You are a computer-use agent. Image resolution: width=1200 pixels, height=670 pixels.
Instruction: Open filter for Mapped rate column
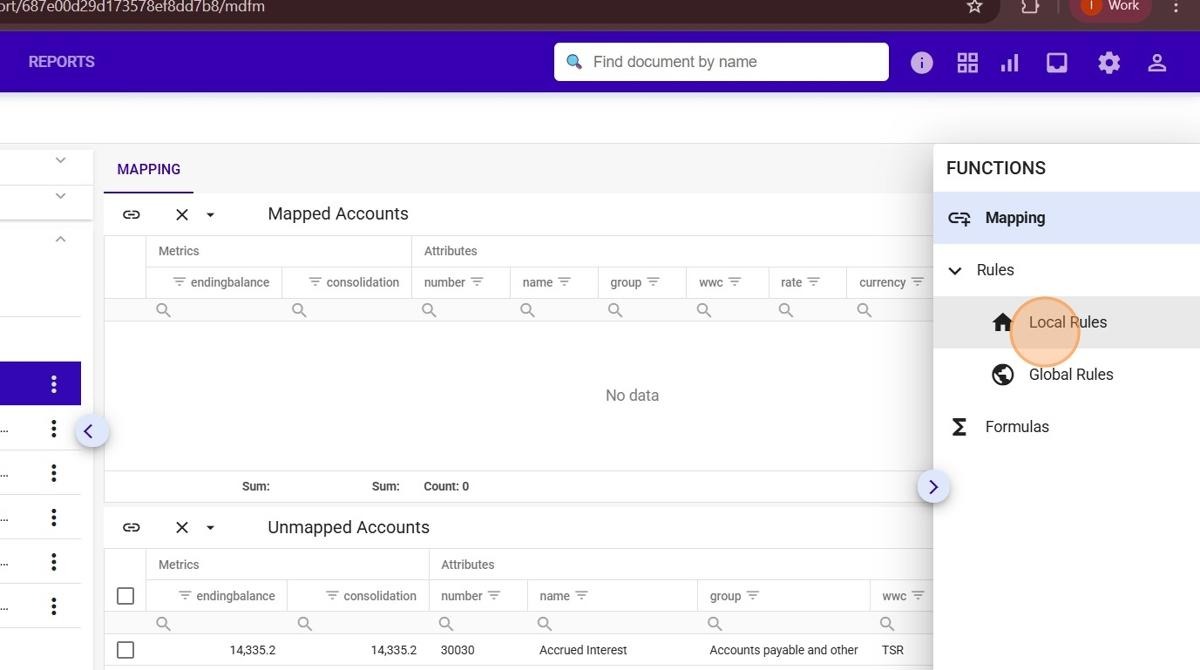coord(813,282)
